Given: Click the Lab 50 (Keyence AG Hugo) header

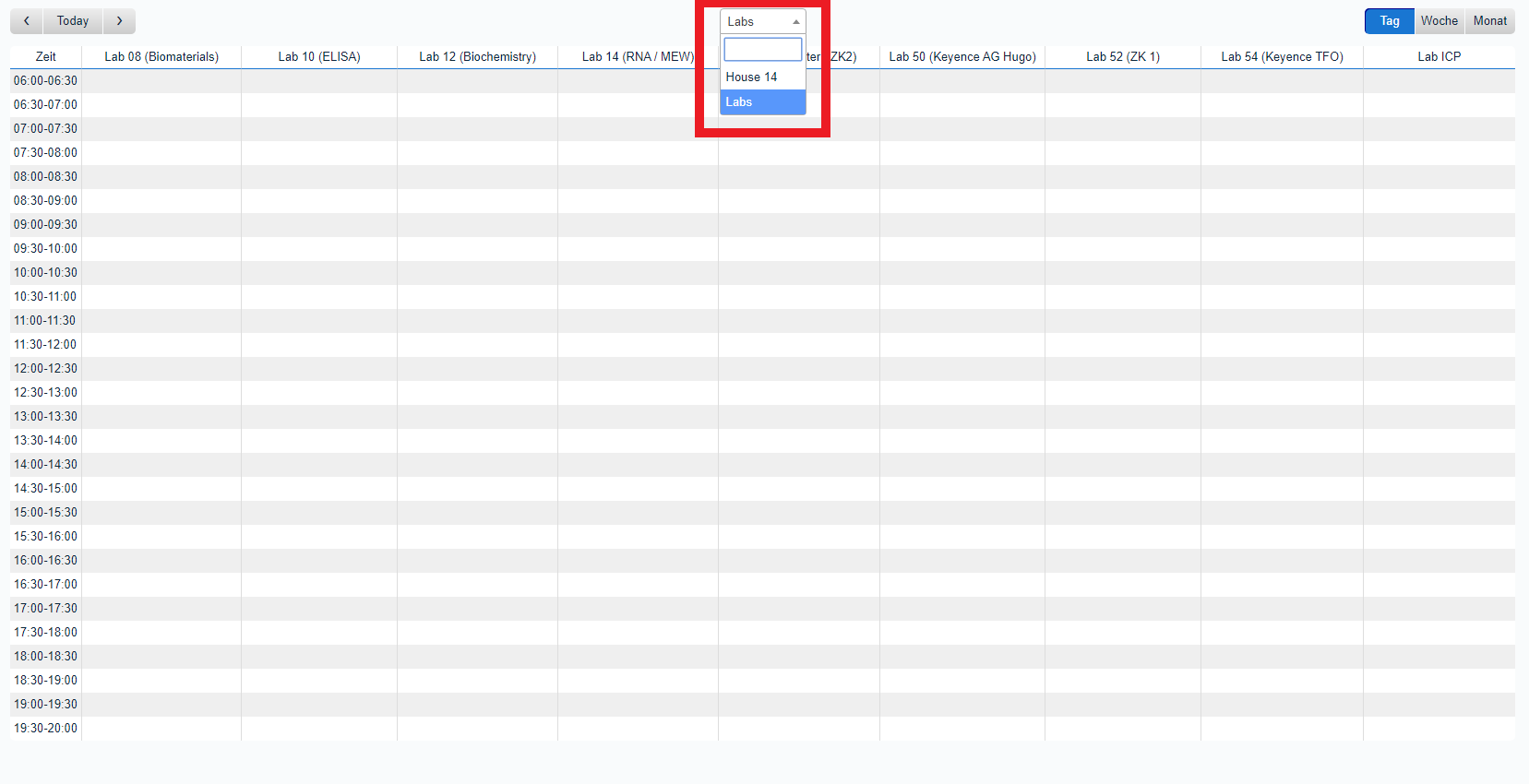Looking at the screenshot, I should 962,56.
